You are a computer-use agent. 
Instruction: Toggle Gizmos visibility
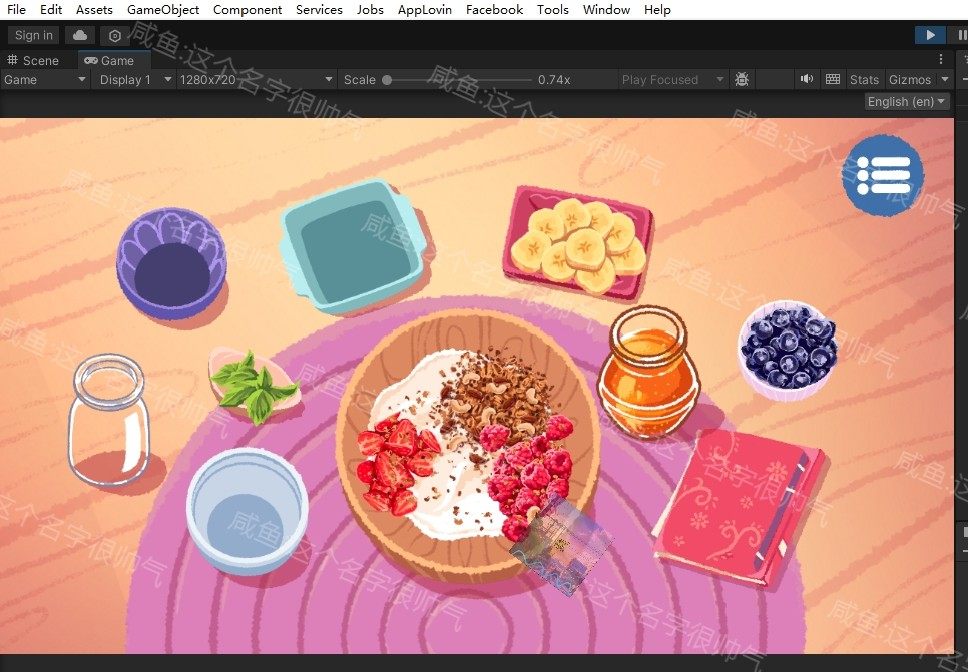coord(910,79)
